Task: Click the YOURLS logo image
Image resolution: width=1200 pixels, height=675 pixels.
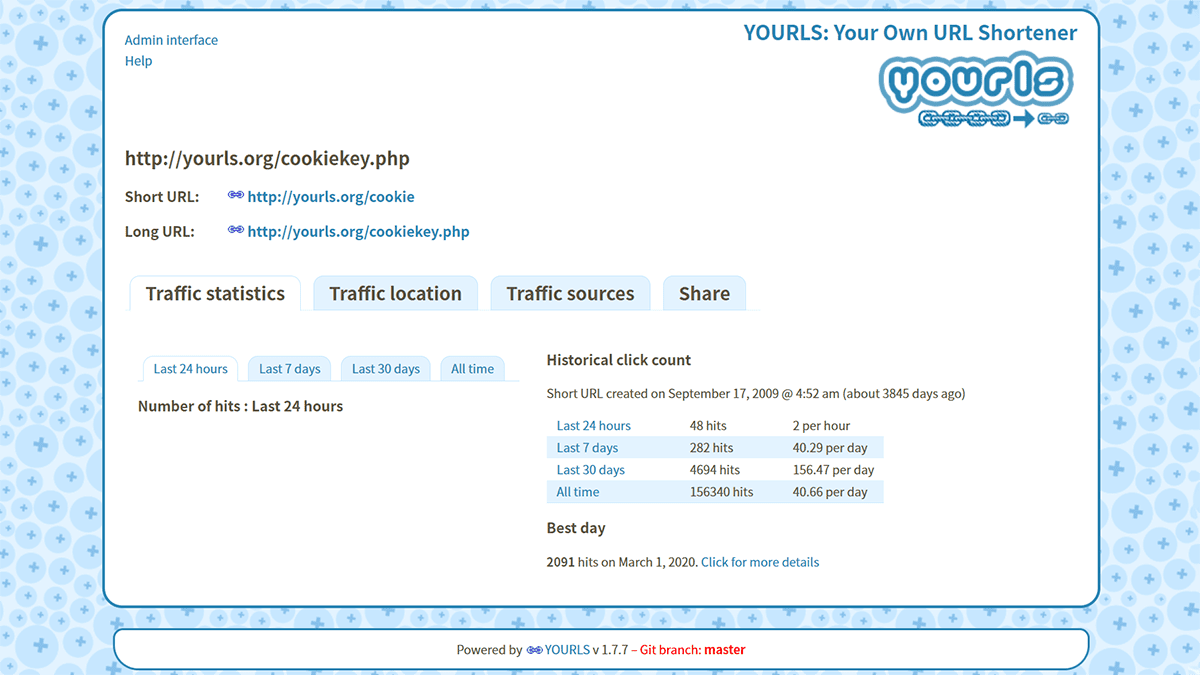Action: pos(975,88)
